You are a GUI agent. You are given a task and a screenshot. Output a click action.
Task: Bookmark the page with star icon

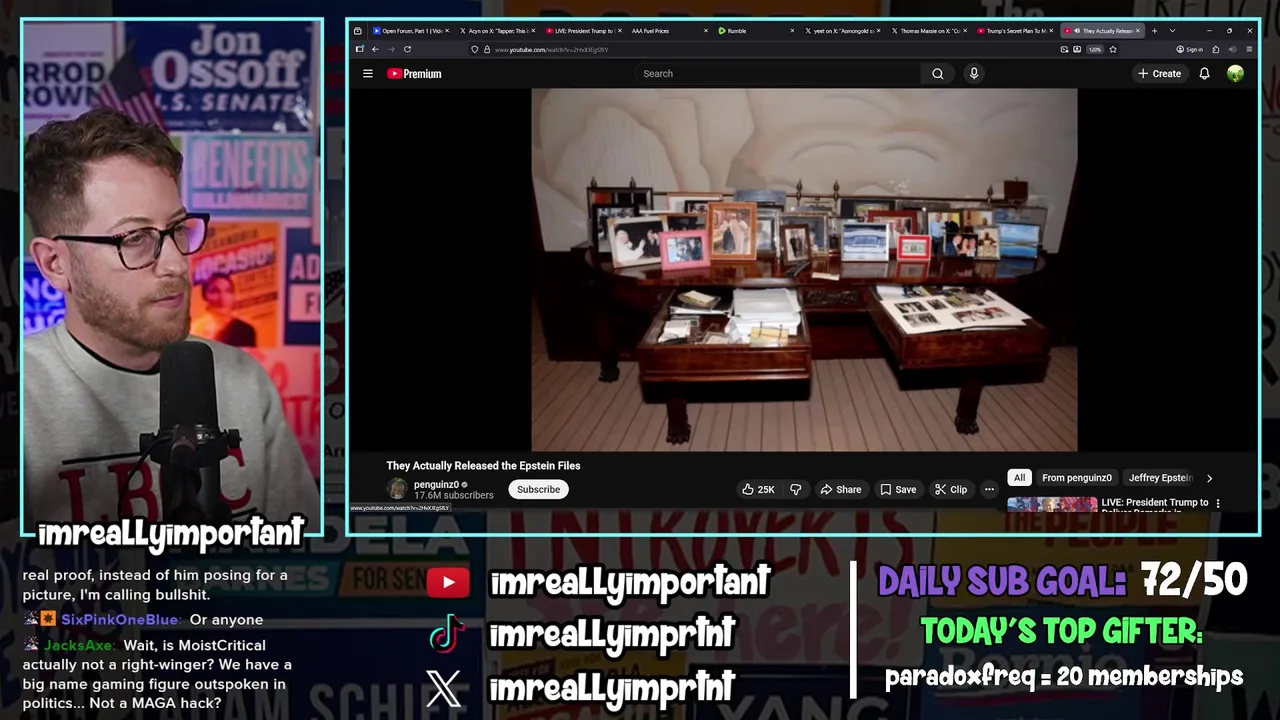(1113, 49)
